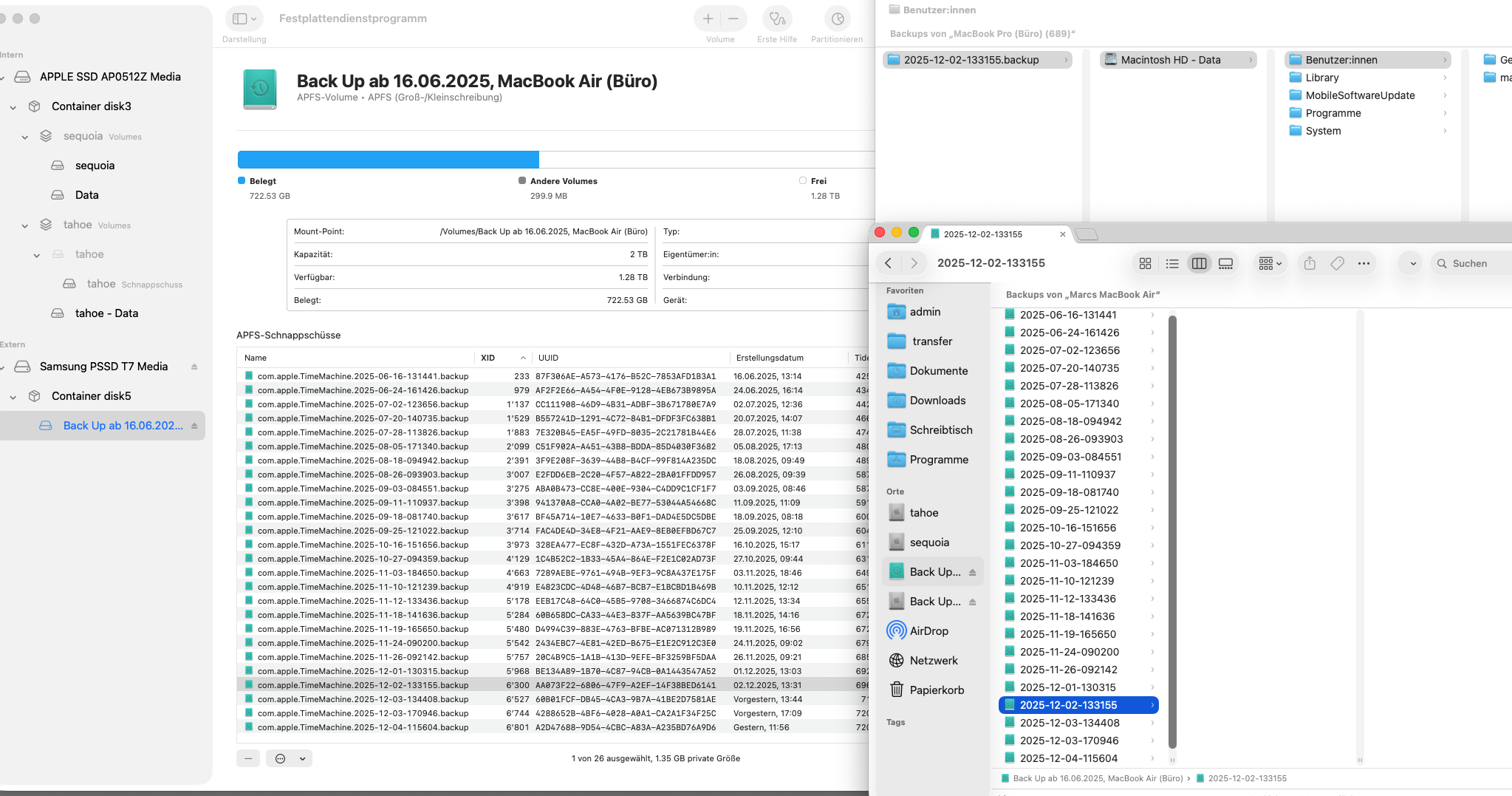
Task: Click the Finder column vertical scrollbar
Action: (1172, 532)
